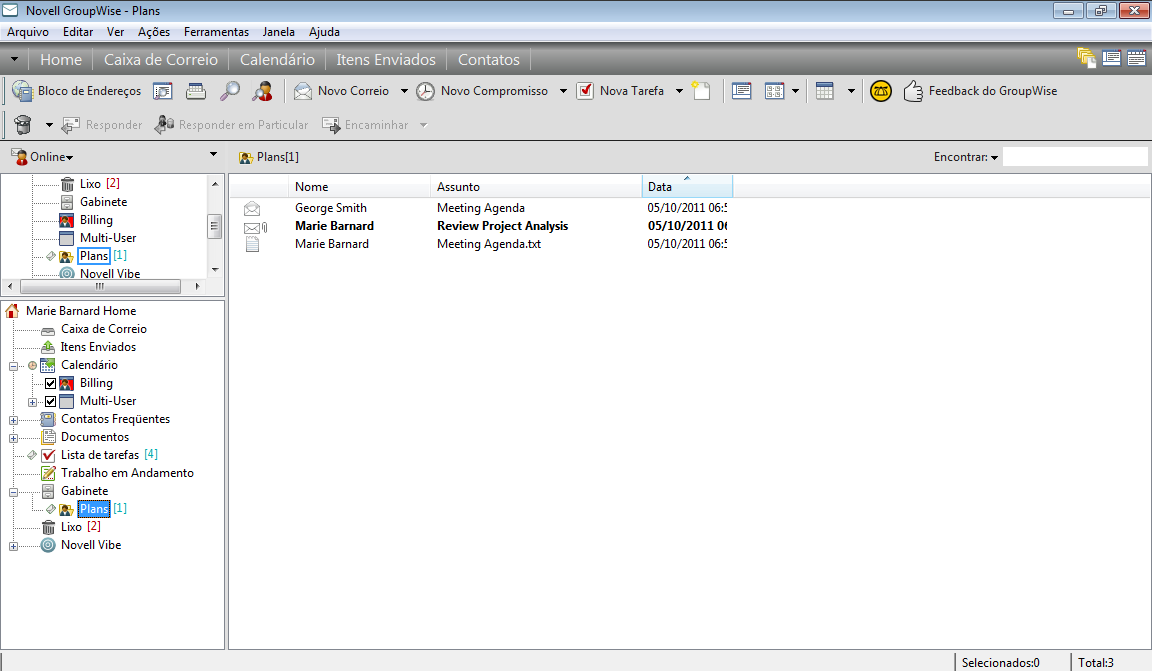The width and height of the screenshot is (1152, 671).
Task: Expand the Documentos tree node
Action: [13, 438]
